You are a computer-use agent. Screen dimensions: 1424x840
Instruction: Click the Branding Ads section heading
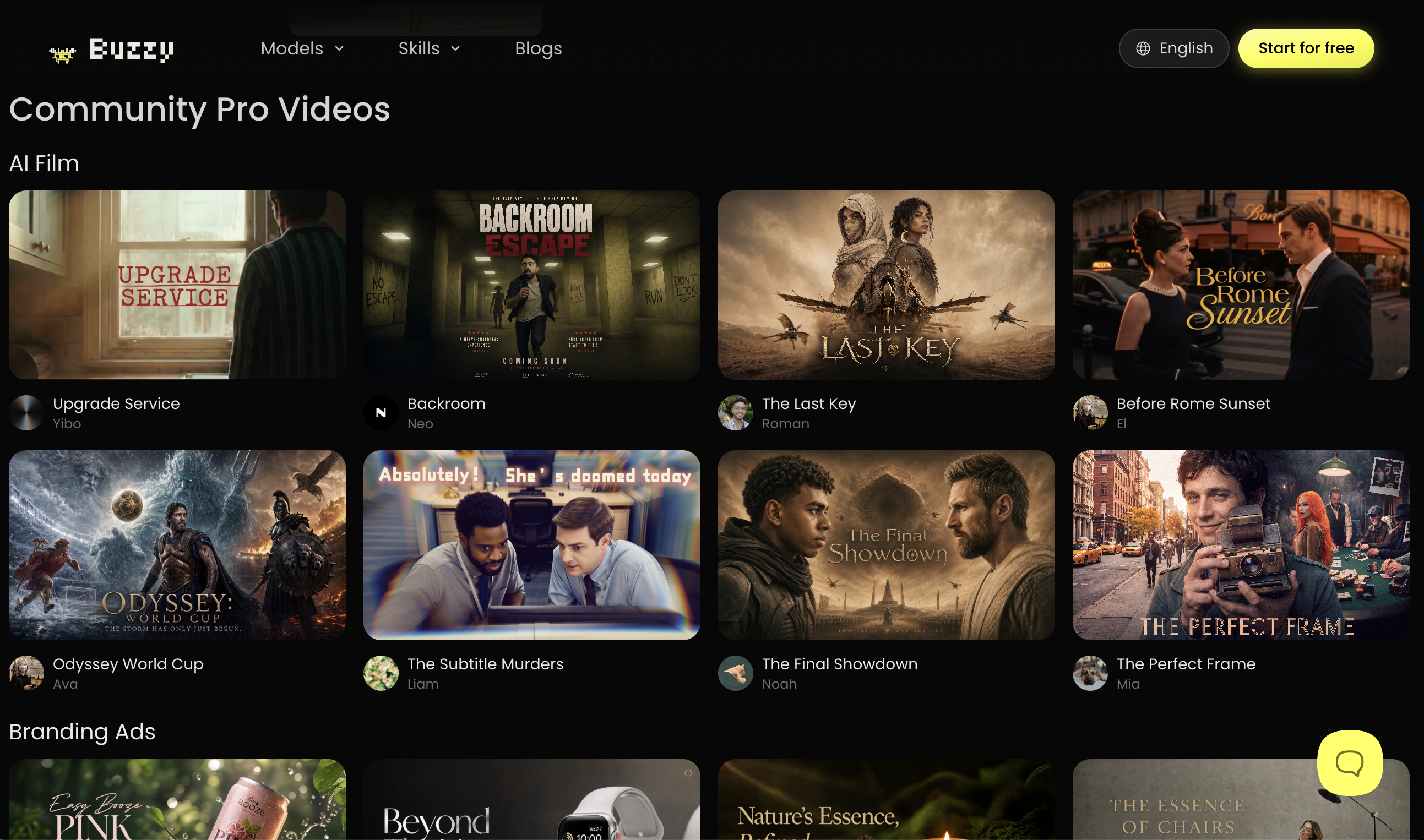tap(82, 732)
